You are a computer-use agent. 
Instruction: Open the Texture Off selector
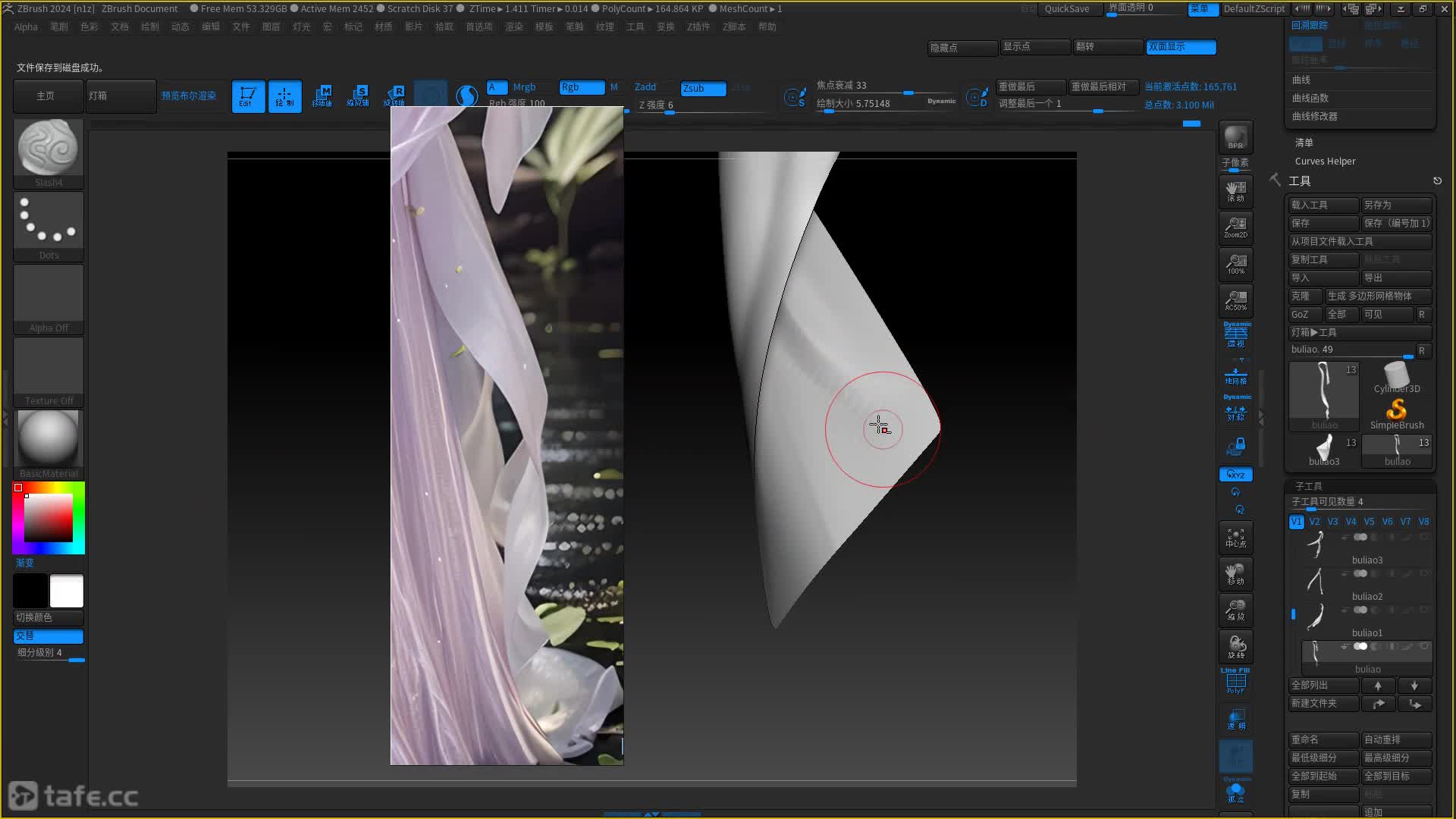pos(49,372)
